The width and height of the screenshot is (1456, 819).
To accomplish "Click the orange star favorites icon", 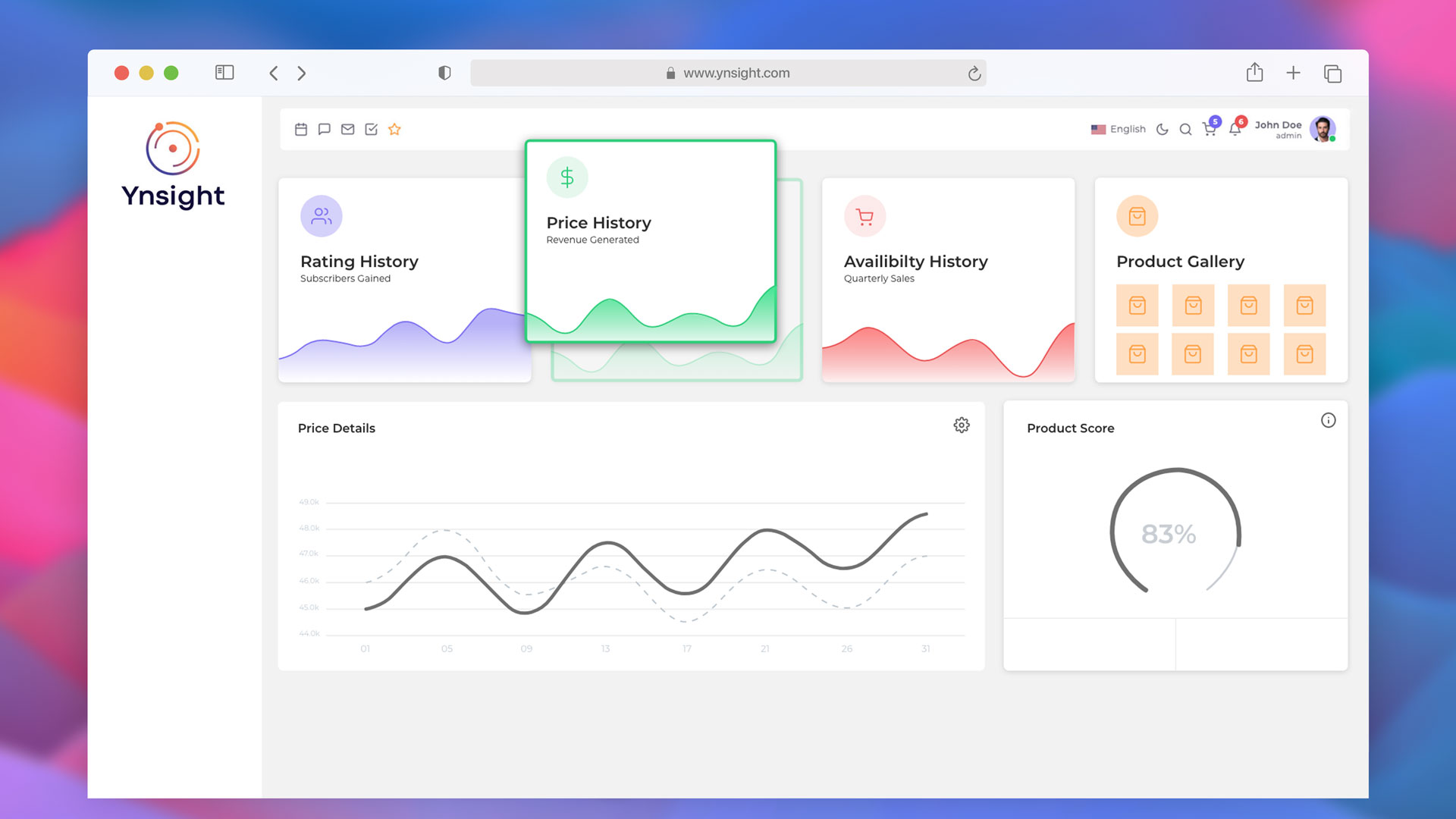I will click(x=394, y=129).
